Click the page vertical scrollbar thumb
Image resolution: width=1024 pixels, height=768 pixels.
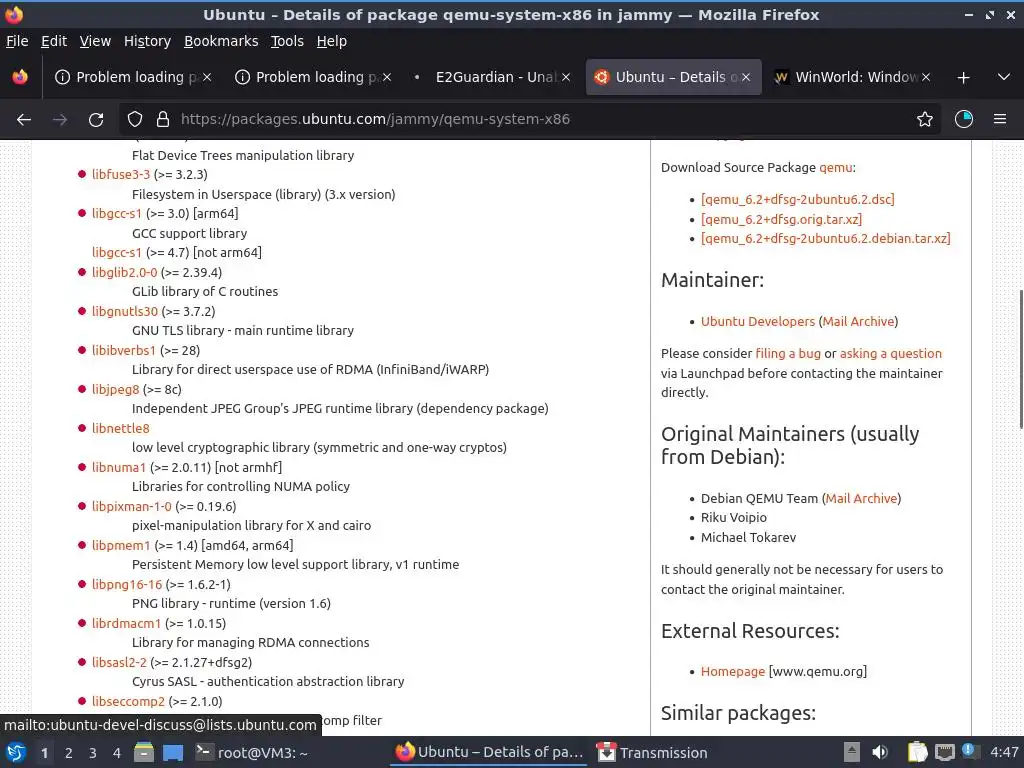pyautogui.click(x=1021, y=359)
